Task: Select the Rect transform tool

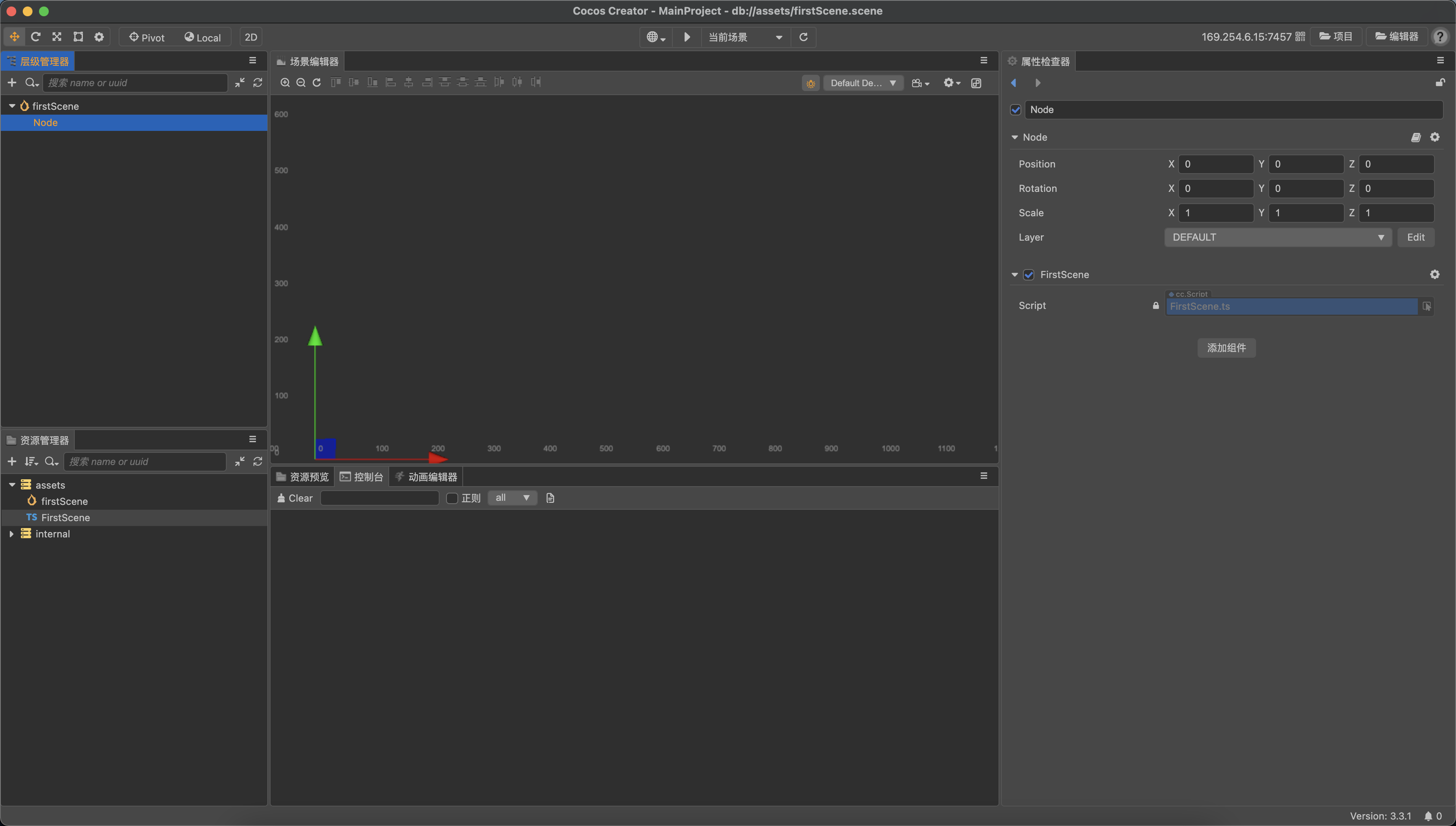Action: [78, 37]
